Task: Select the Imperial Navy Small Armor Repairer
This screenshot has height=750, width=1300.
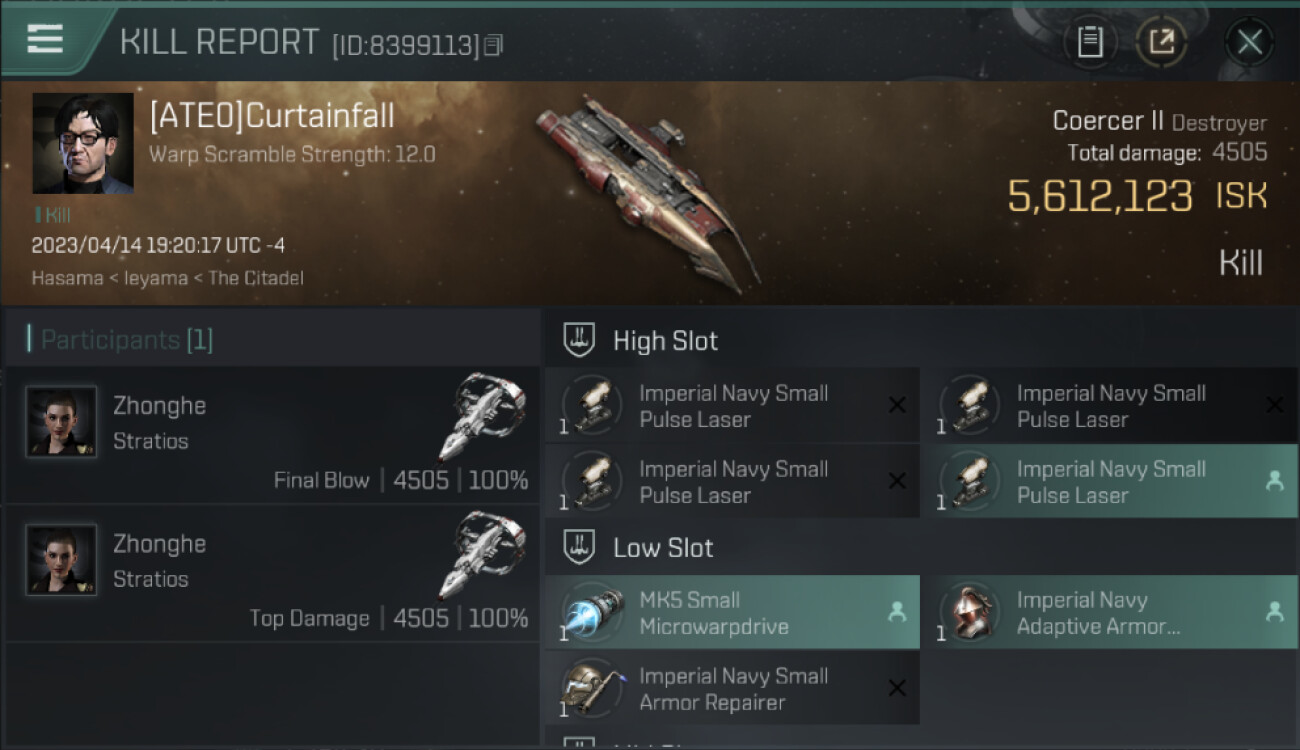Action: pos(732,689)
